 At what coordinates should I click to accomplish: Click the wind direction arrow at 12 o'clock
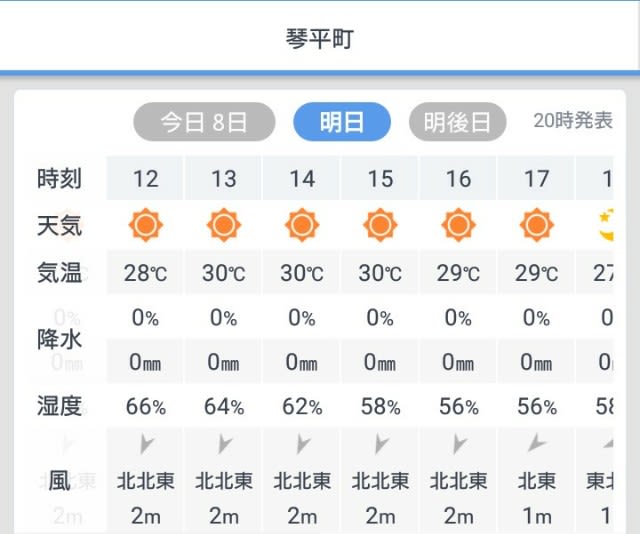(x=147, y=444)
